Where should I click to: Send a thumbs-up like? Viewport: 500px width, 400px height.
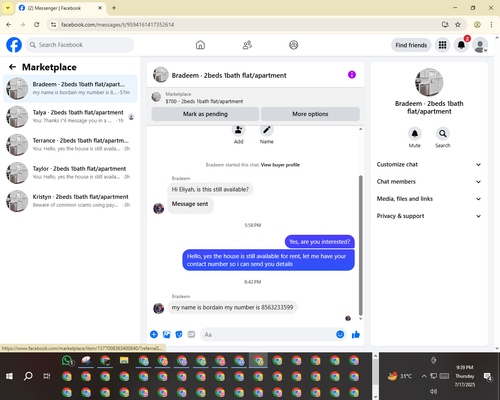356,334
